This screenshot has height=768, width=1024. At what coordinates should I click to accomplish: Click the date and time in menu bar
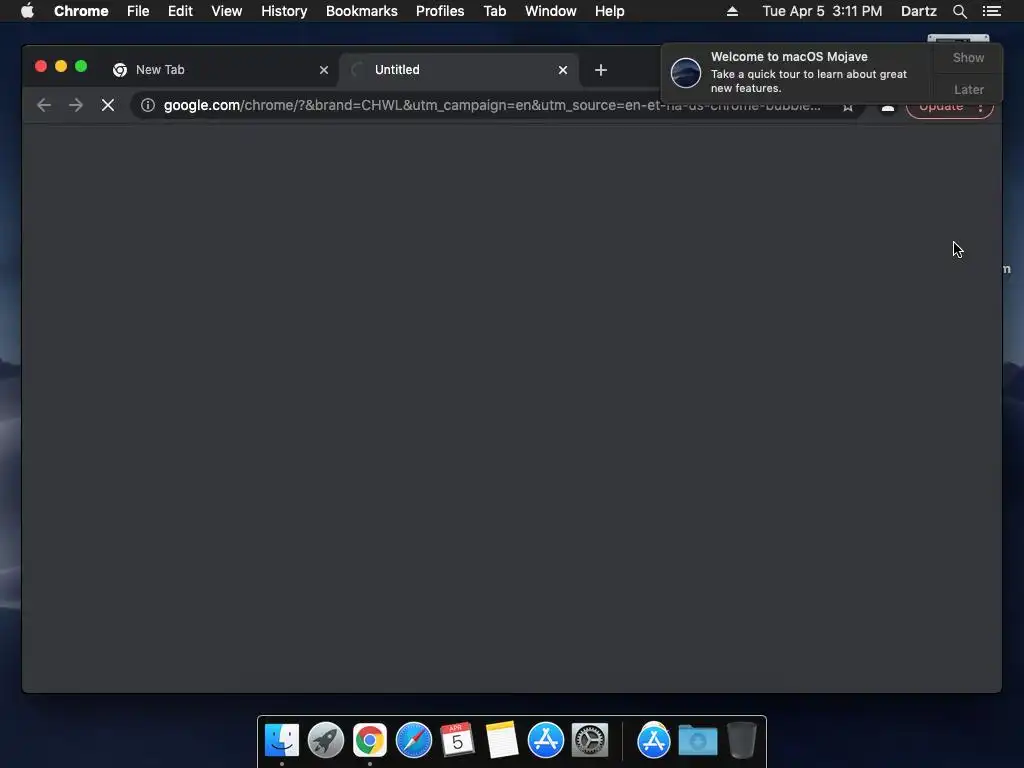(822, 11)
